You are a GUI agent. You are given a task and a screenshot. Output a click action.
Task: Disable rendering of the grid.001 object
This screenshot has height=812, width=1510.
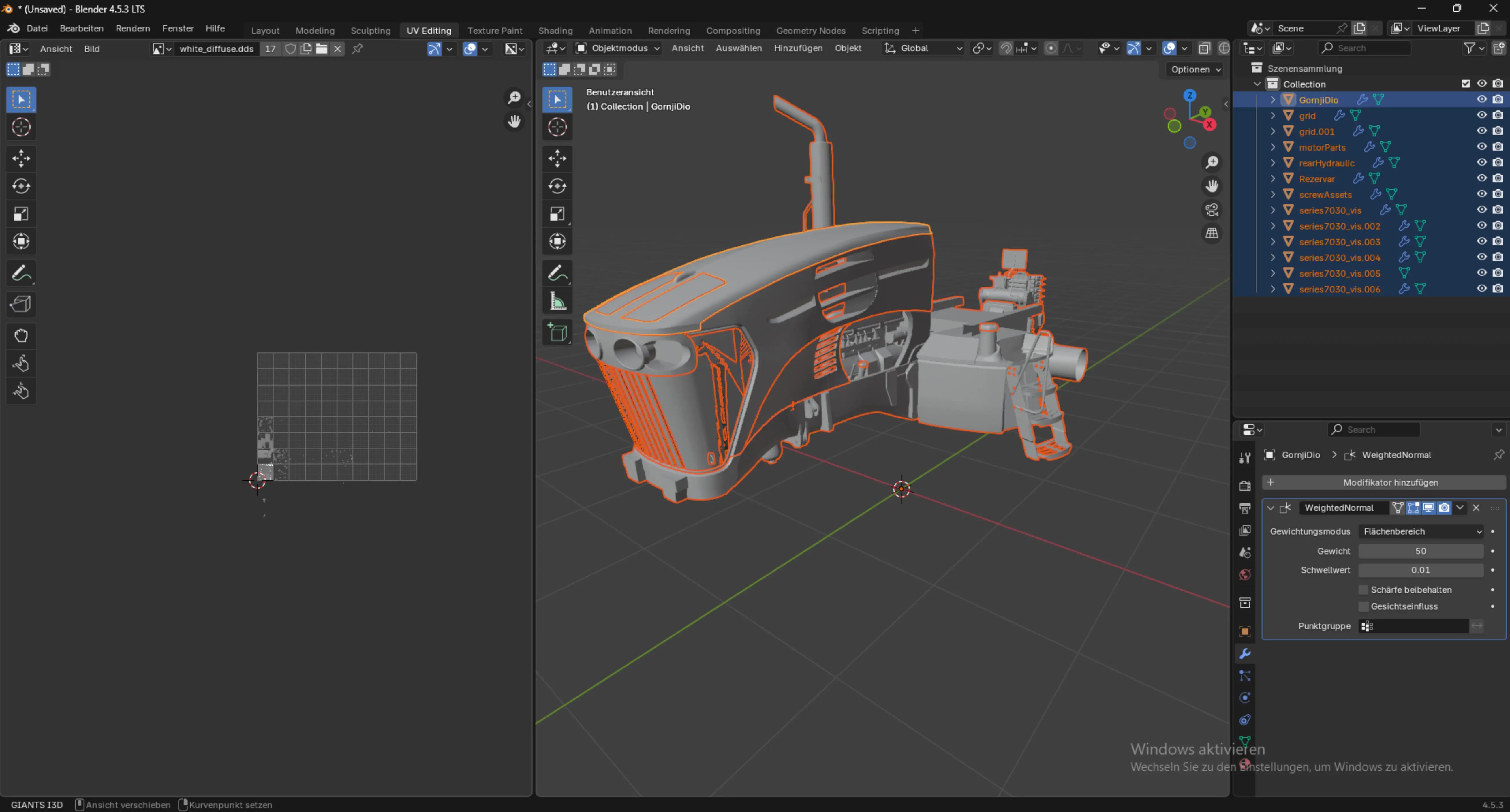pos(1498,131)
